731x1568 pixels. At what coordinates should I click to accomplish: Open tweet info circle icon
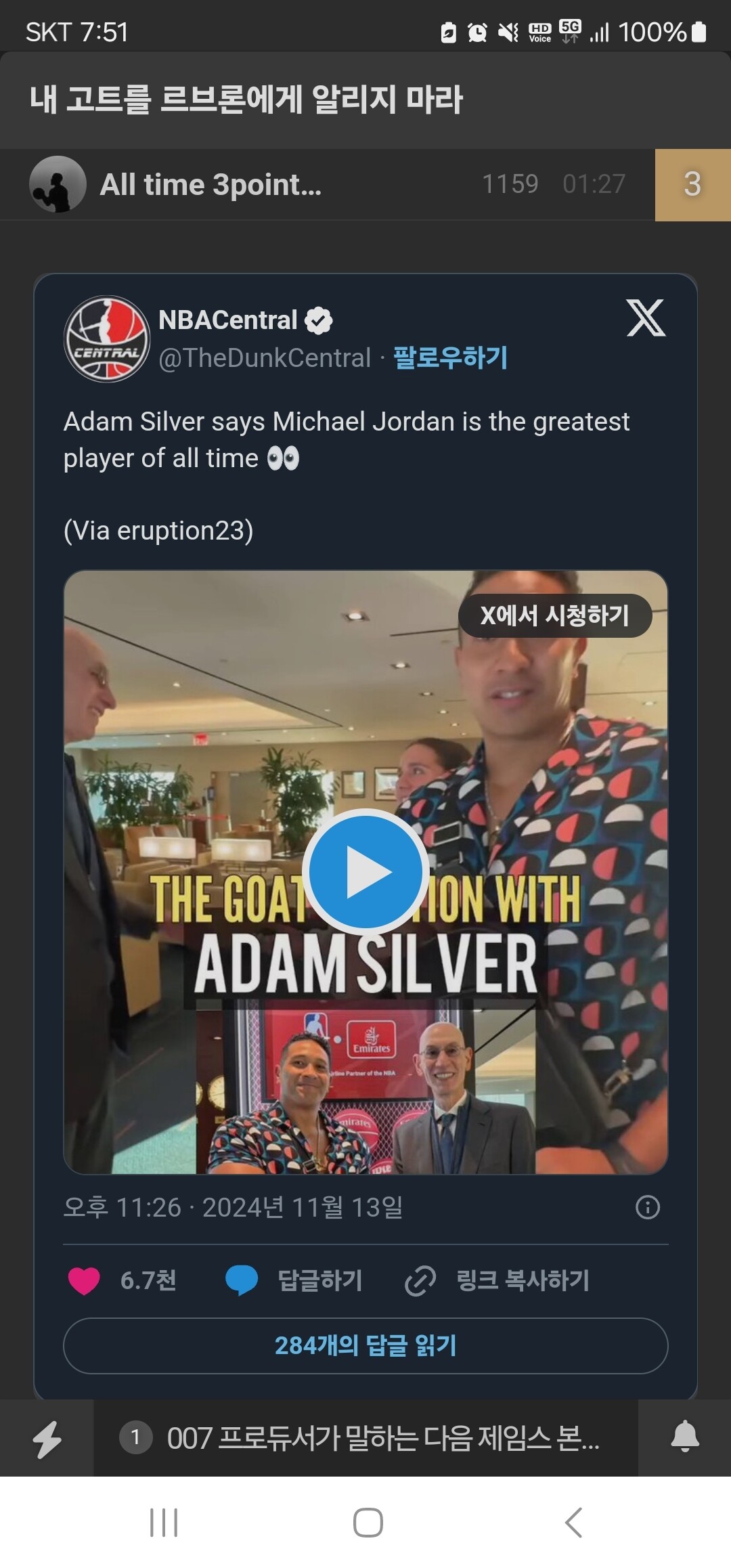(648, 1207)
